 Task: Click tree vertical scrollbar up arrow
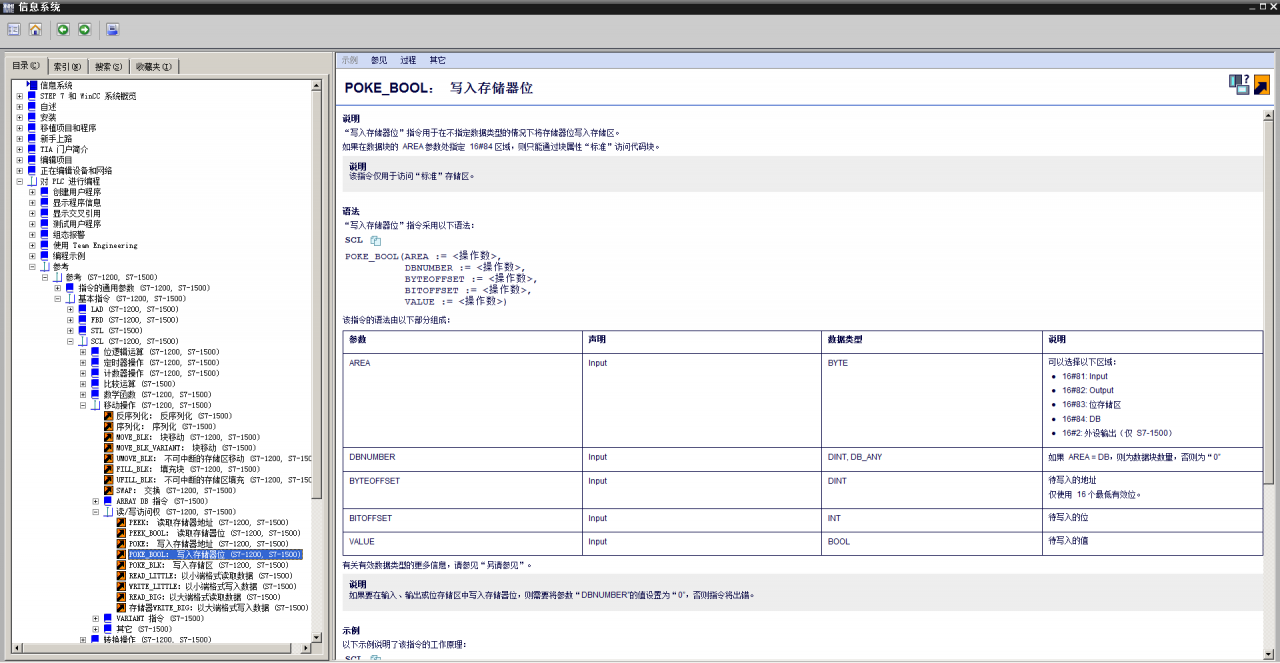point(317,84)
